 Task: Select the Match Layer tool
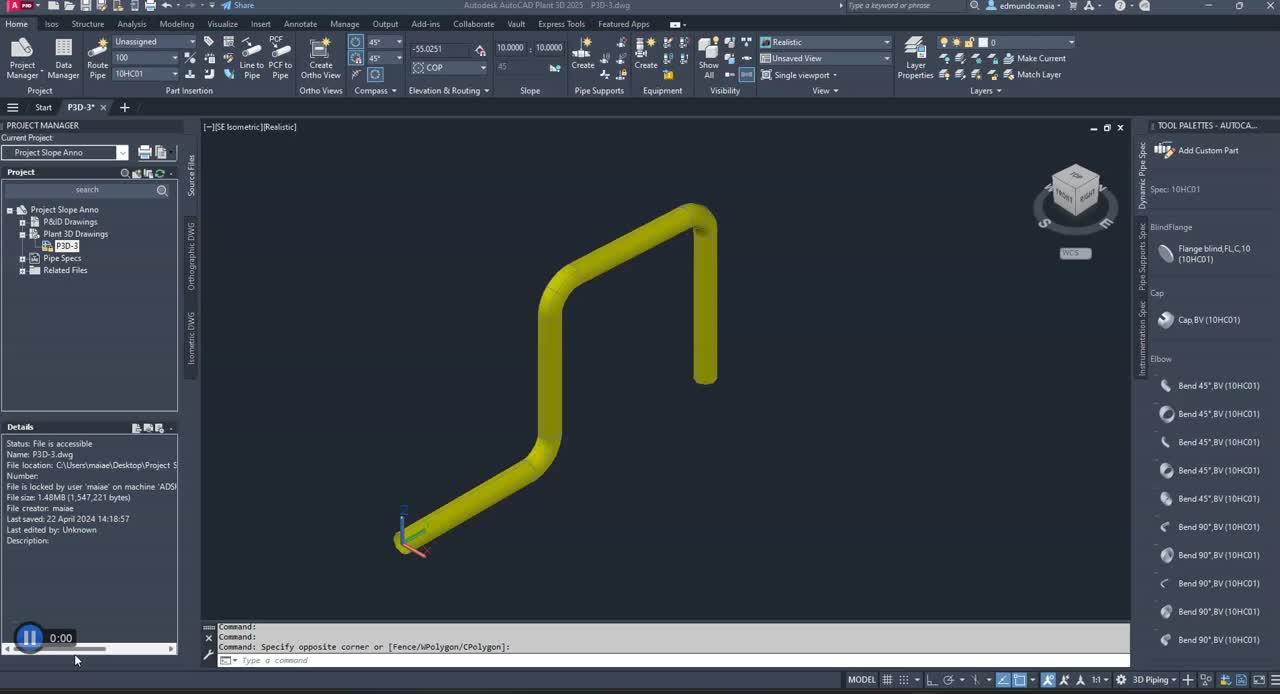1037,74
